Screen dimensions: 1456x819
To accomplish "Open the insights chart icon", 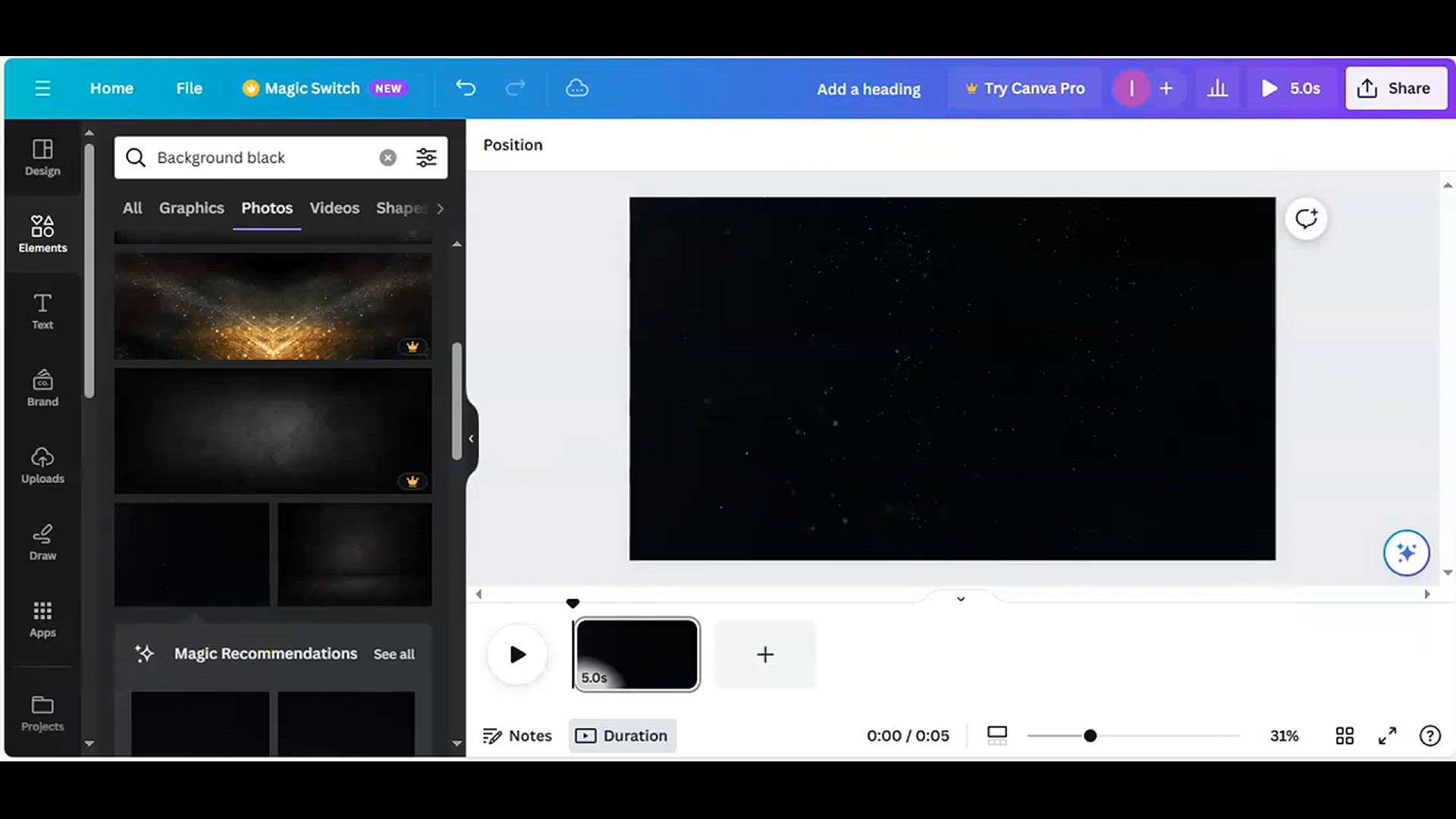I will tap(1217, 88).
